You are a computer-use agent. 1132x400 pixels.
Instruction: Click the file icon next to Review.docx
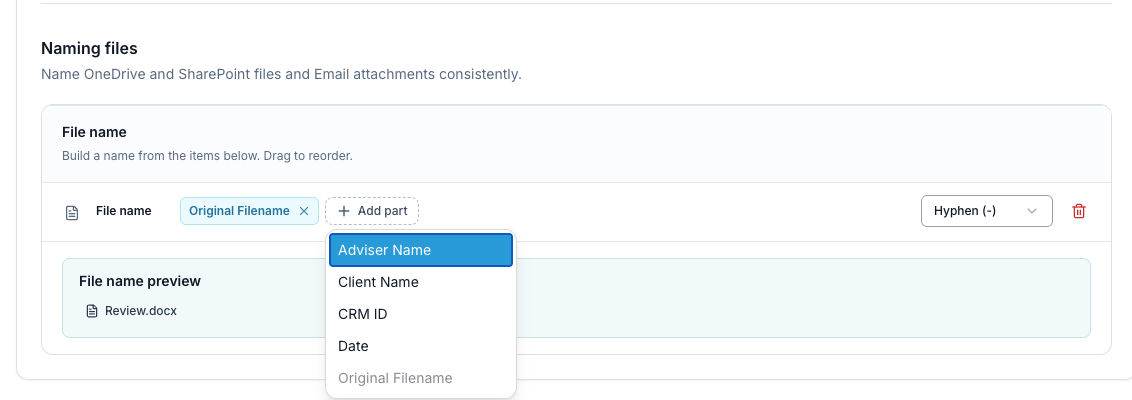coord(92,311)
